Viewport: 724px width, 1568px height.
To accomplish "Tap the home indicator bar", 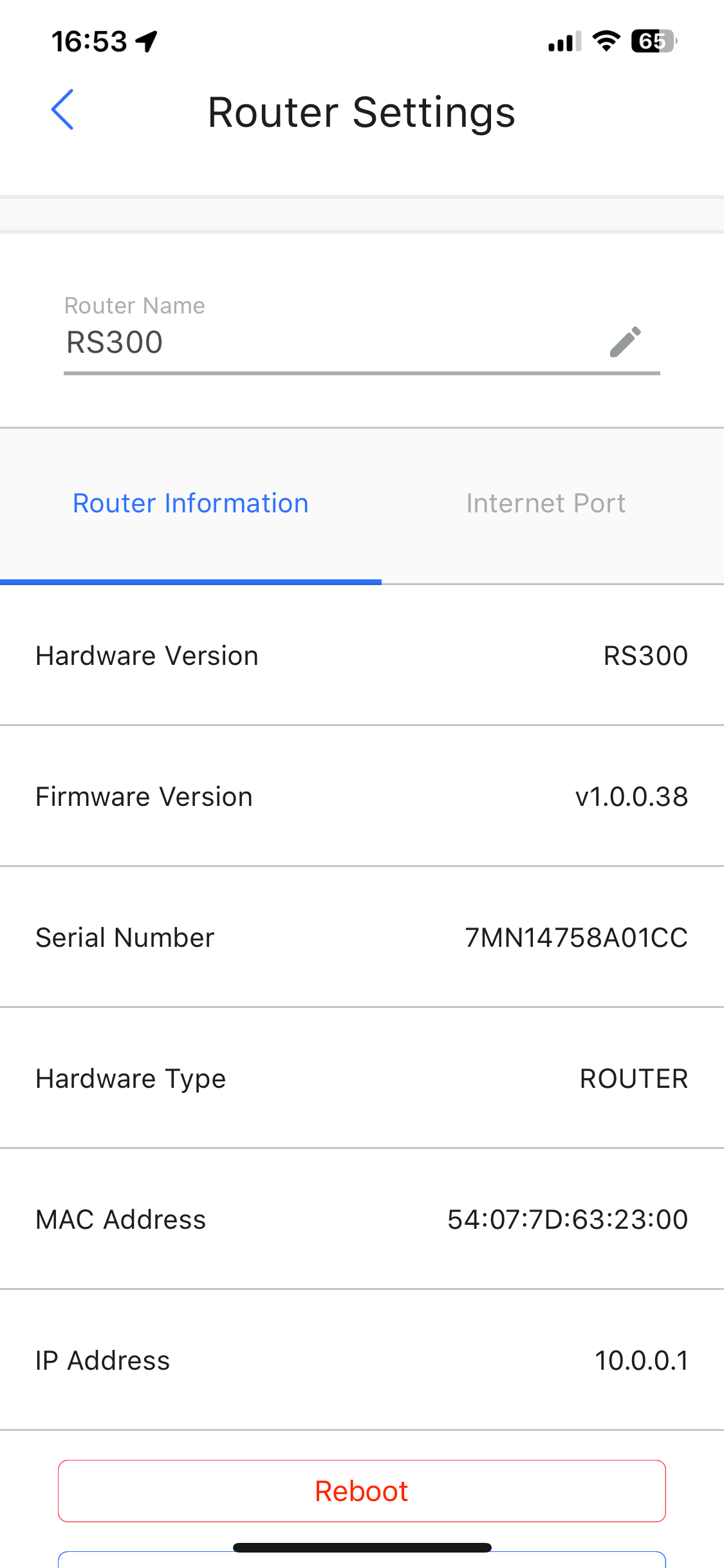I will 362,1547.
